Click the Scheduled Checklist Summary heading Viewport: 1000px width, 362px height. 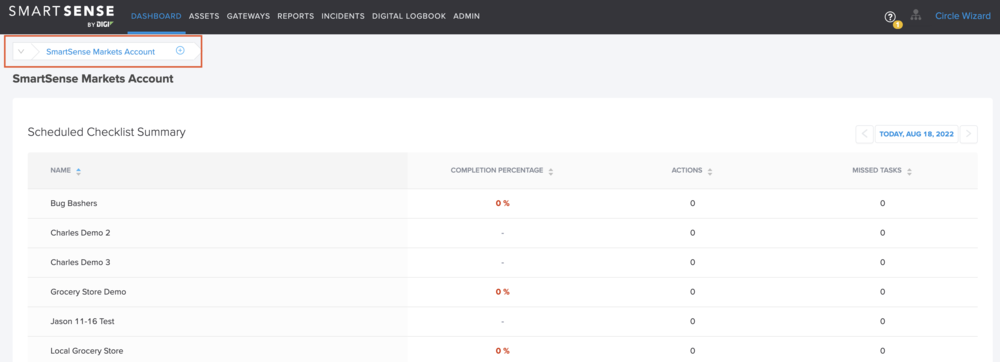pyautogui.click(x=107, y=132)
